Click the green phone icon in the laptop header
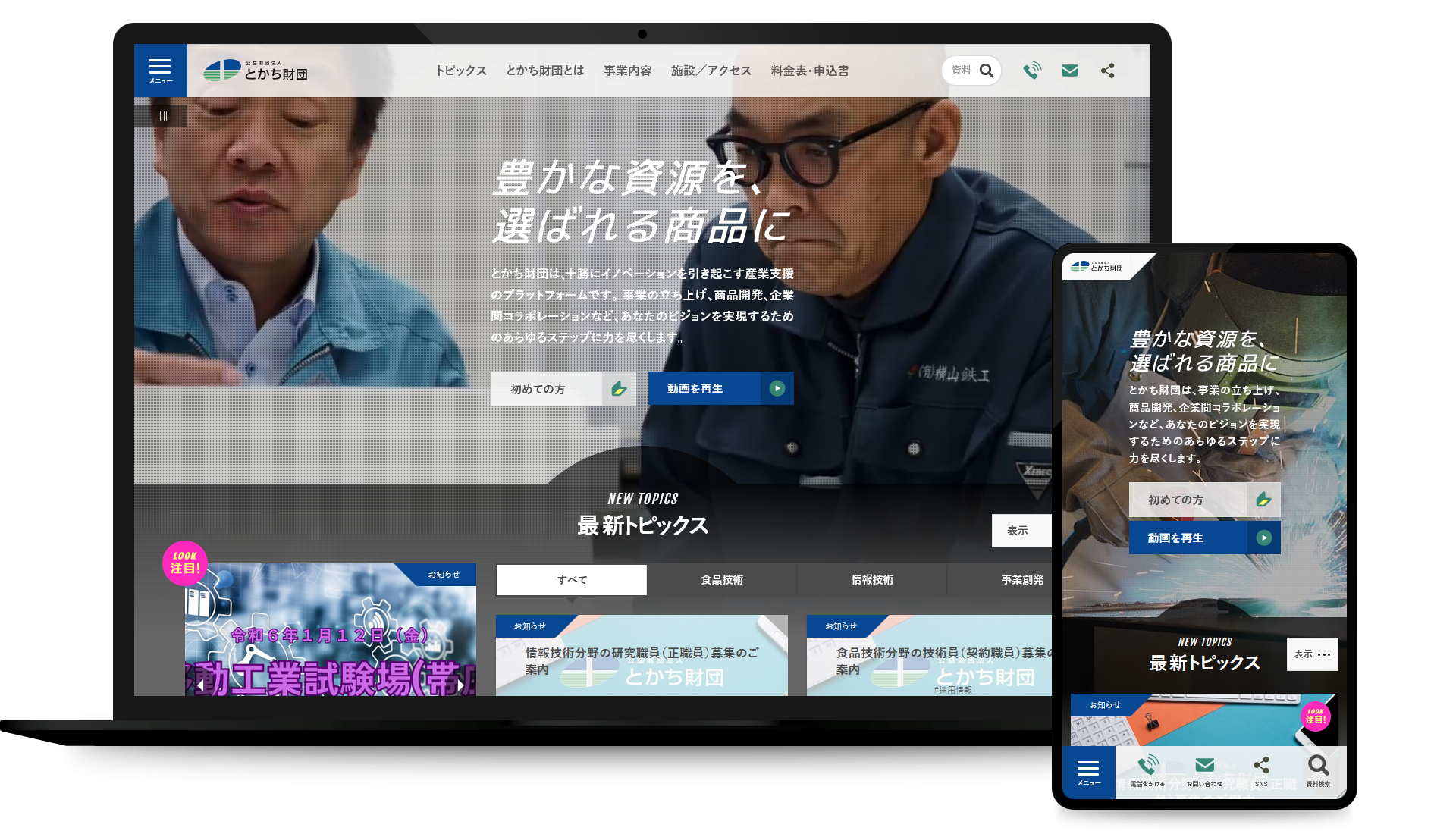 1031,71
